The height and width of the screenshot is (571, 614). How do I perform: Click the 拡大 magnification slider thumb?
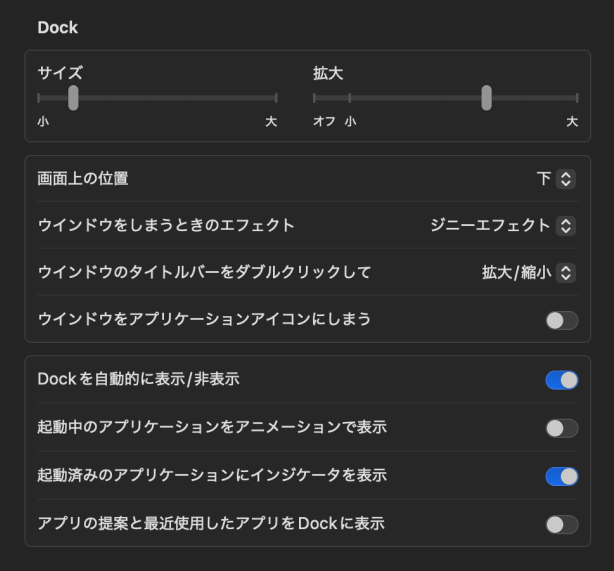click(x=486, y=98)
